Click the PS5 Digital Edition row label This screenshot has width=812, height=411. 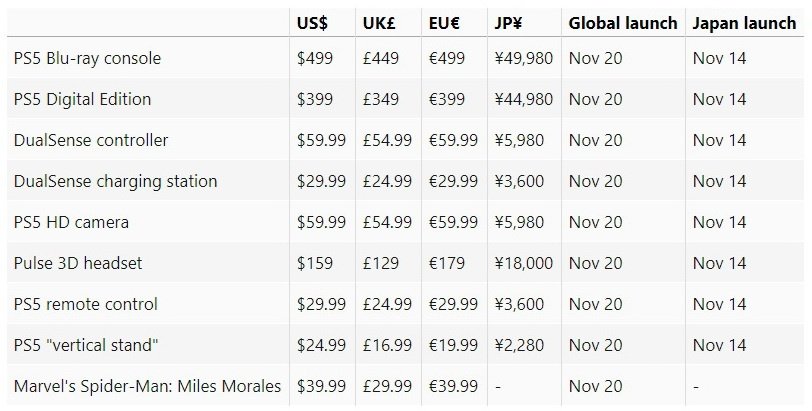click(82, 100)
